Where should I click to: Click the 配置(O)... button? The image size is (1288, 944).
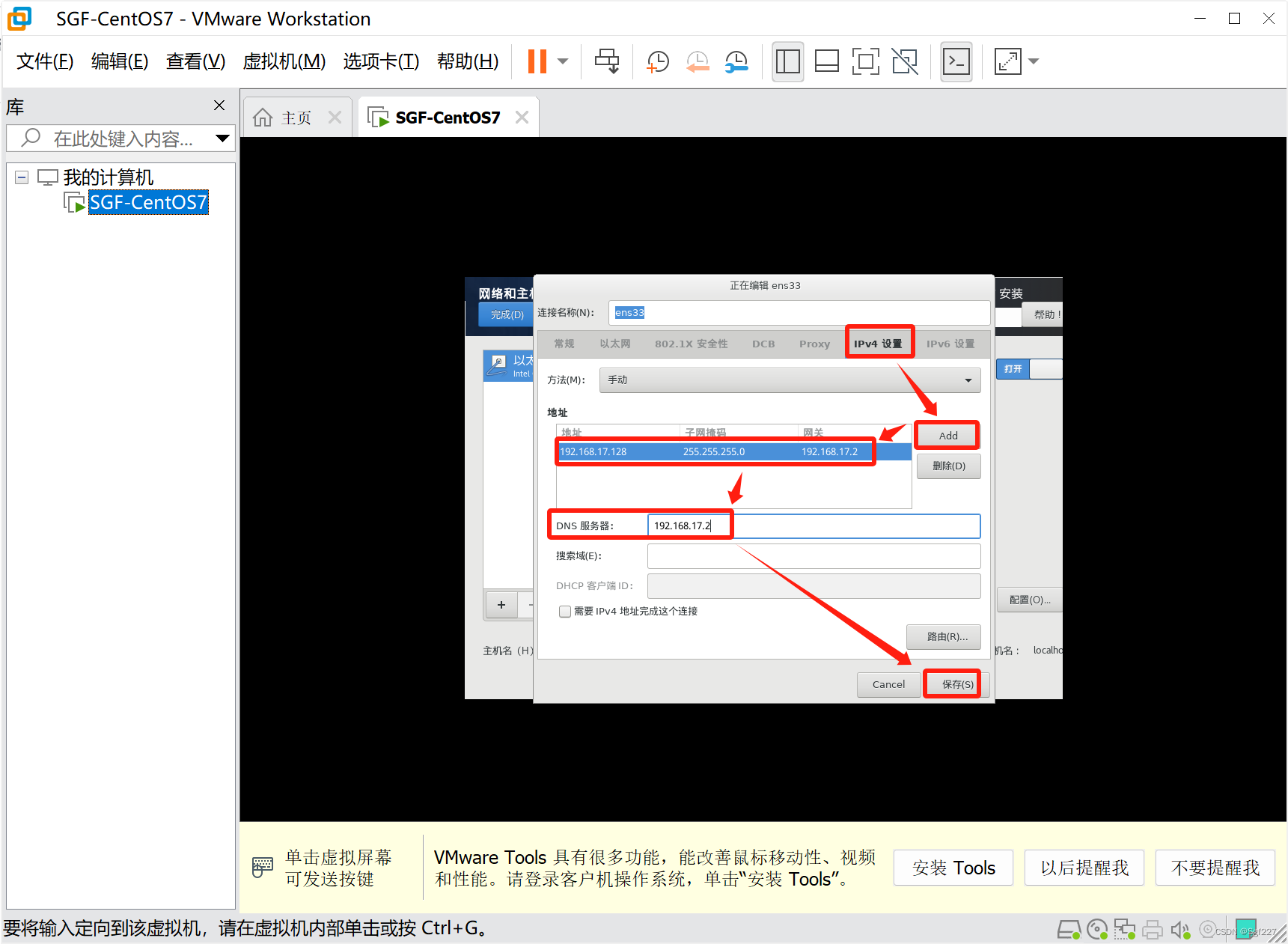1030,600
